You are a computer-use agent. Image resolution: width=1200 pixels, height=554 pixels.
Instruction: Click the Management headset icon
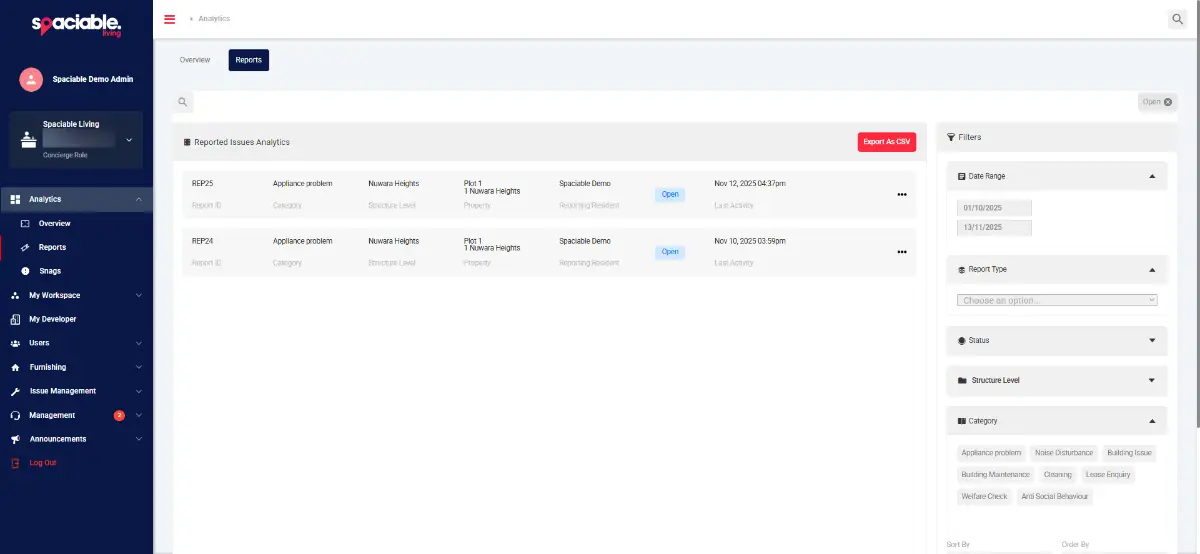[15, 415]
